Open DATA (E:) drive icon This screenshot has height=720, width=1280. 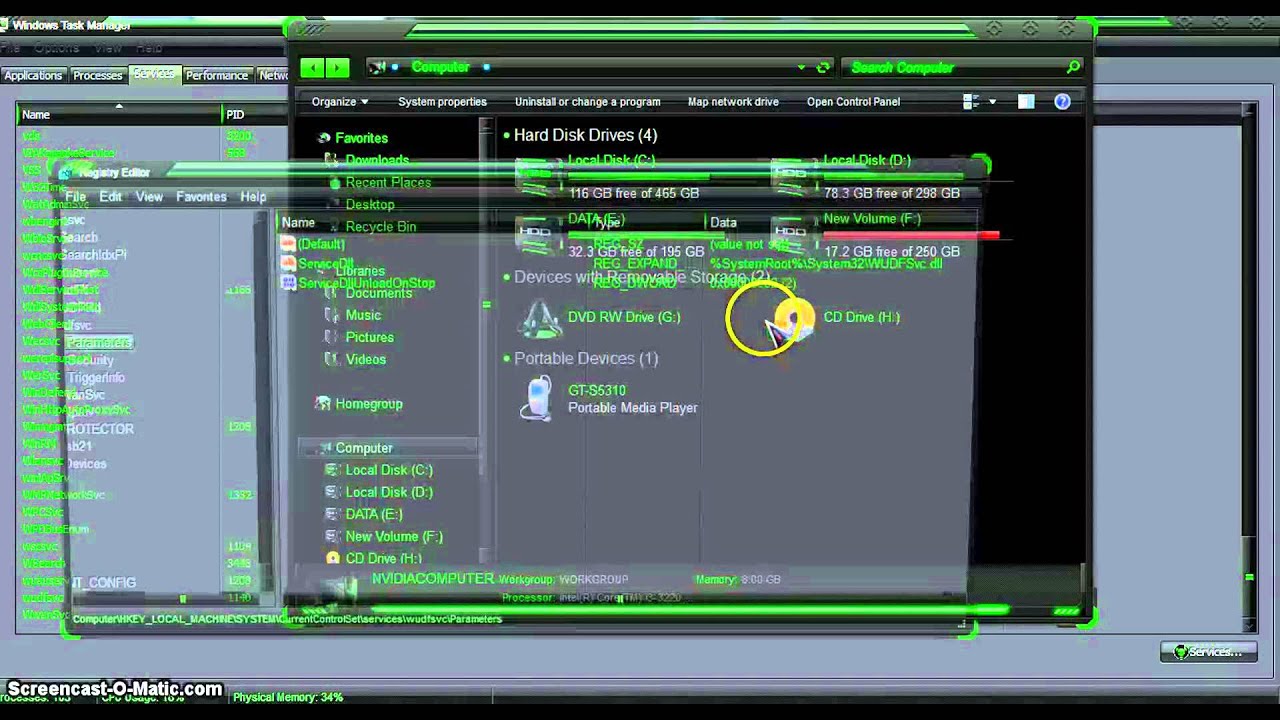pos(537,234)
